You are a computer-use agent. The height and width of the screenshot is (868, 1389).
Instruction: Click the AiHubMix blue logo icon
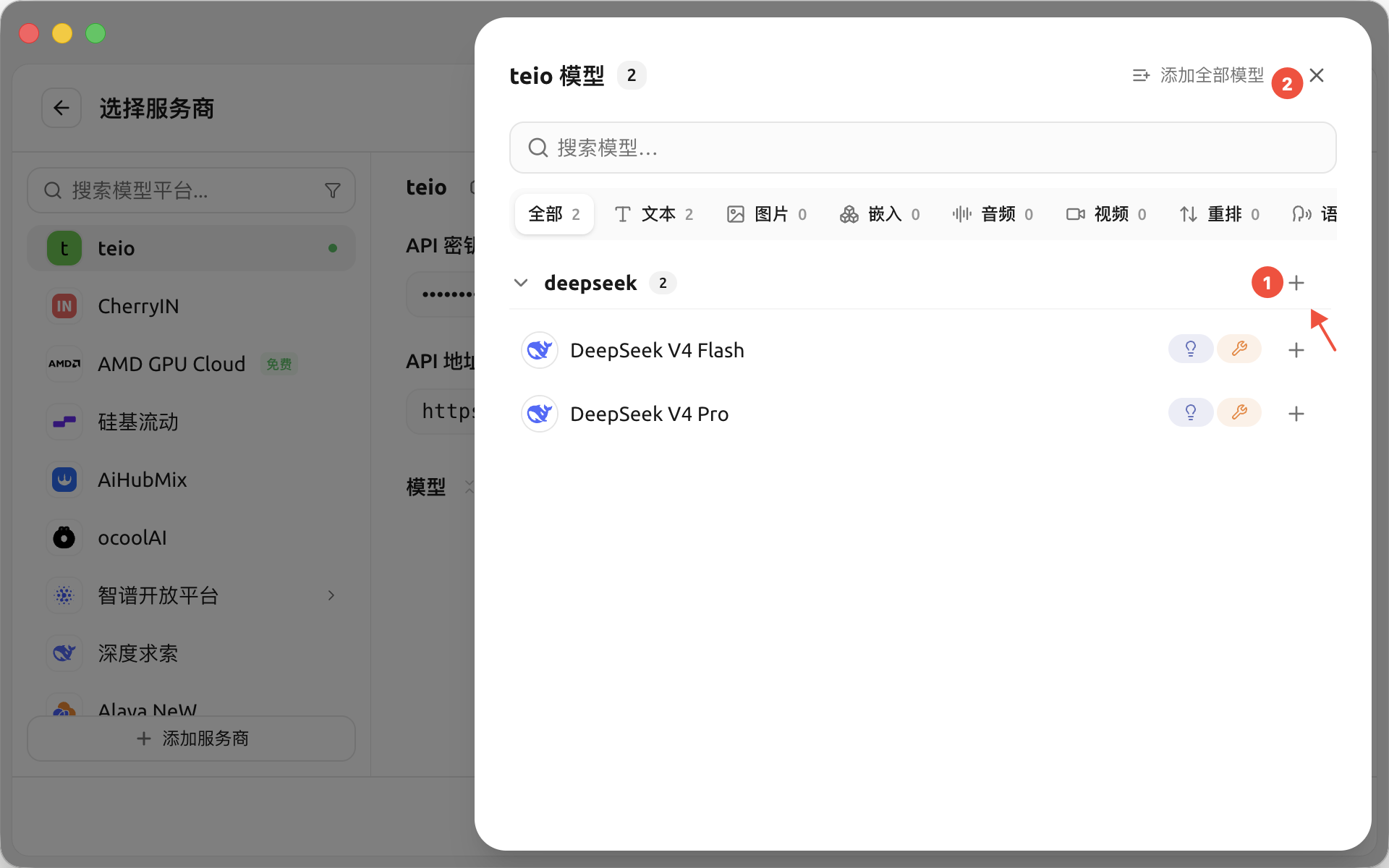(x=64, y=480)
